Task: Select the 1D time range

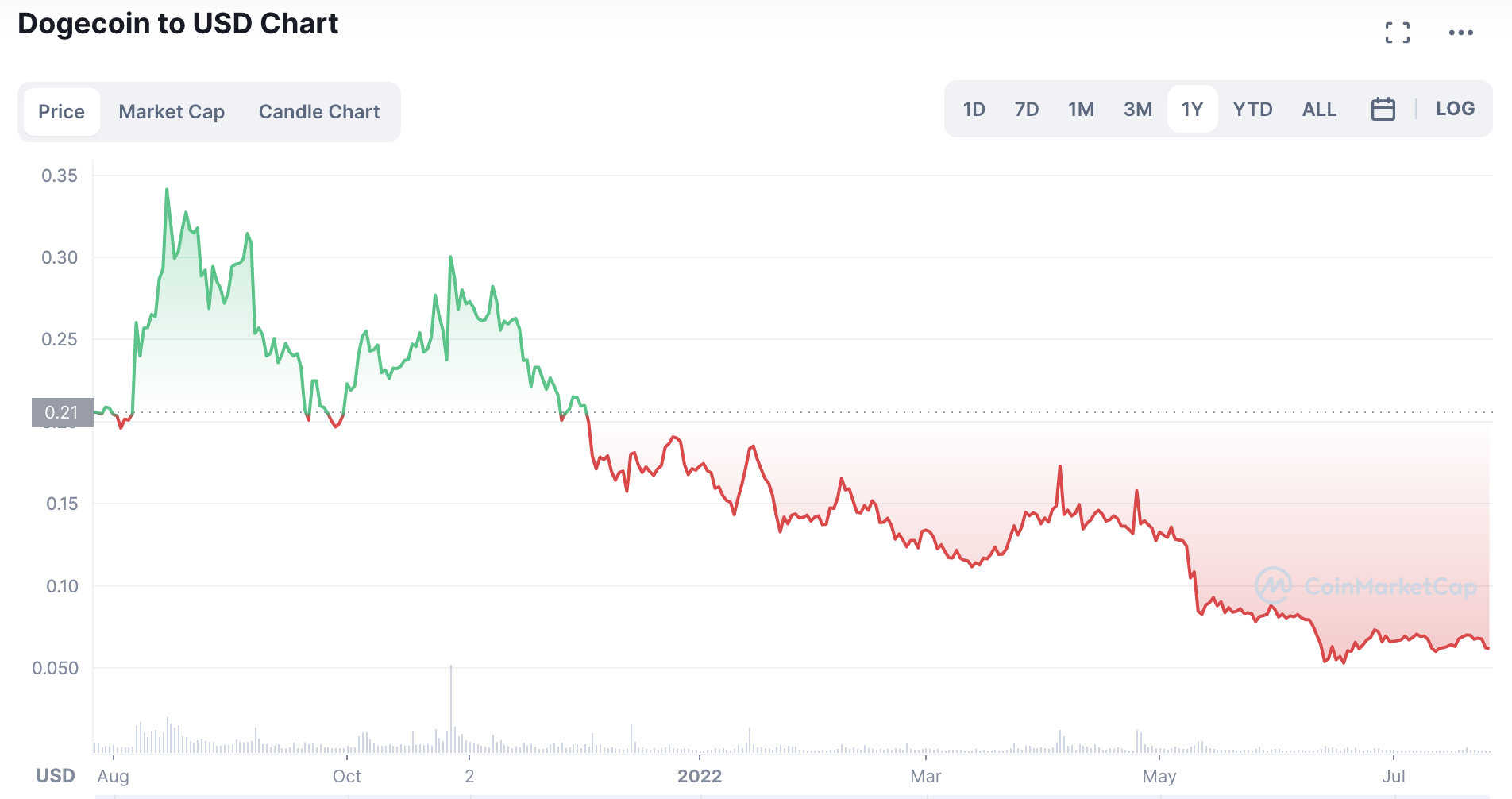Action: [974, 109]
